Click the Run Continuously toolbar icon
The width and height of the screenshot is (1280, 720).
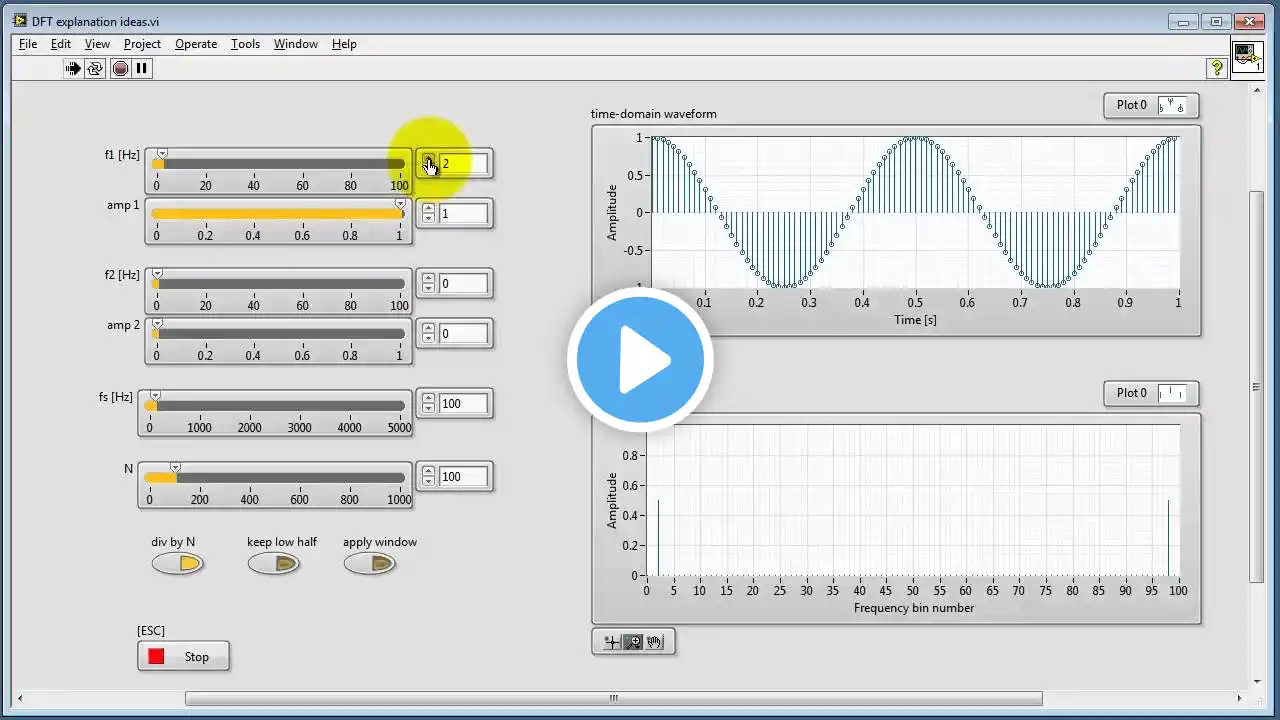pyautogui.click(x=95, y=68)
